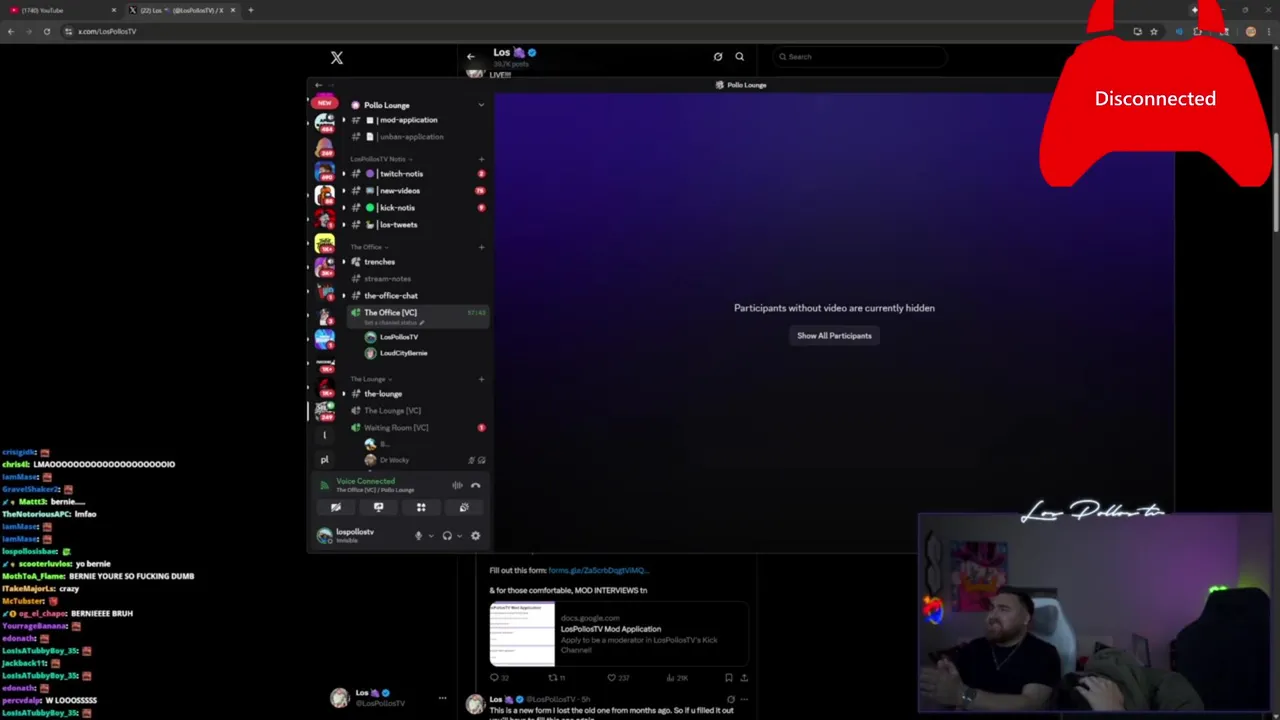
Task: Open microphone input options arrow
Action: (431, 536)
